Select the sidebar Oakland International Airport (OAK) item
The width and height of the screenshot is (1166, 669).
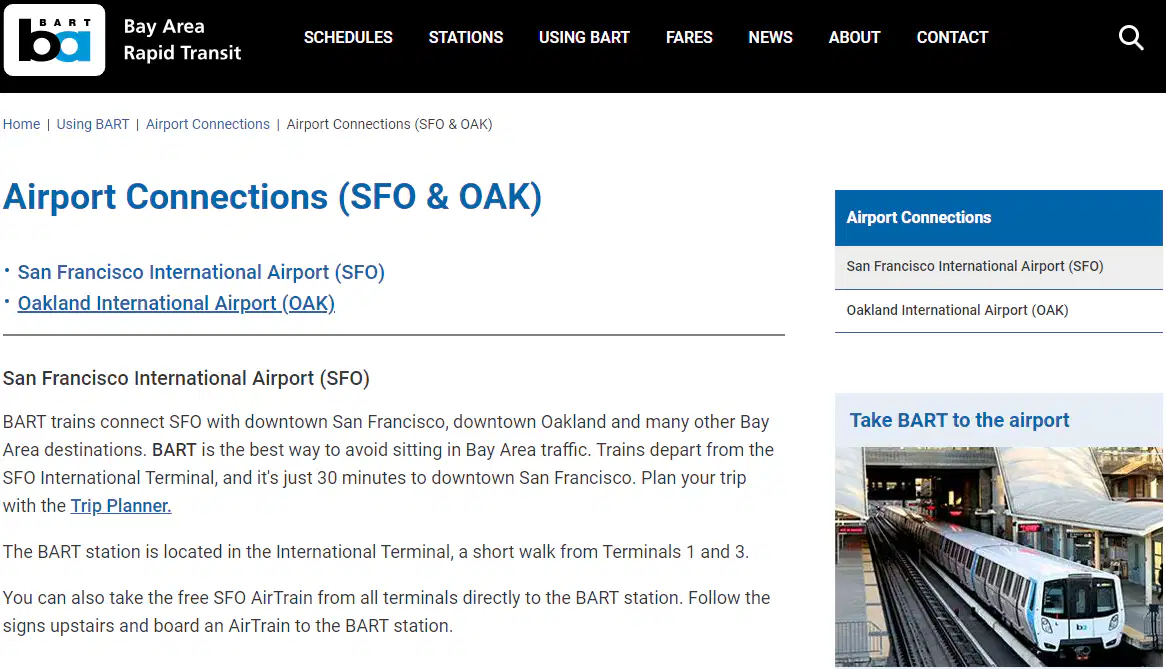tap(999, 311)
